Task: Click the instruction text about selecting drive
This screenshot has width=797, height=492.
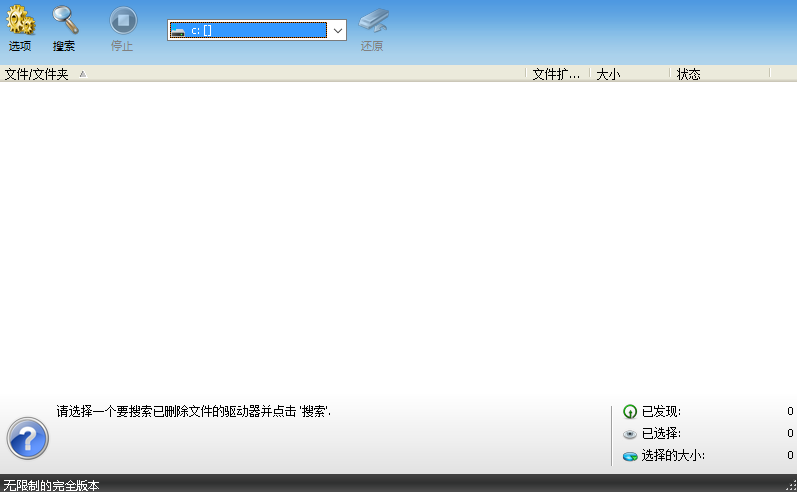Action: [x=194, y=411]
